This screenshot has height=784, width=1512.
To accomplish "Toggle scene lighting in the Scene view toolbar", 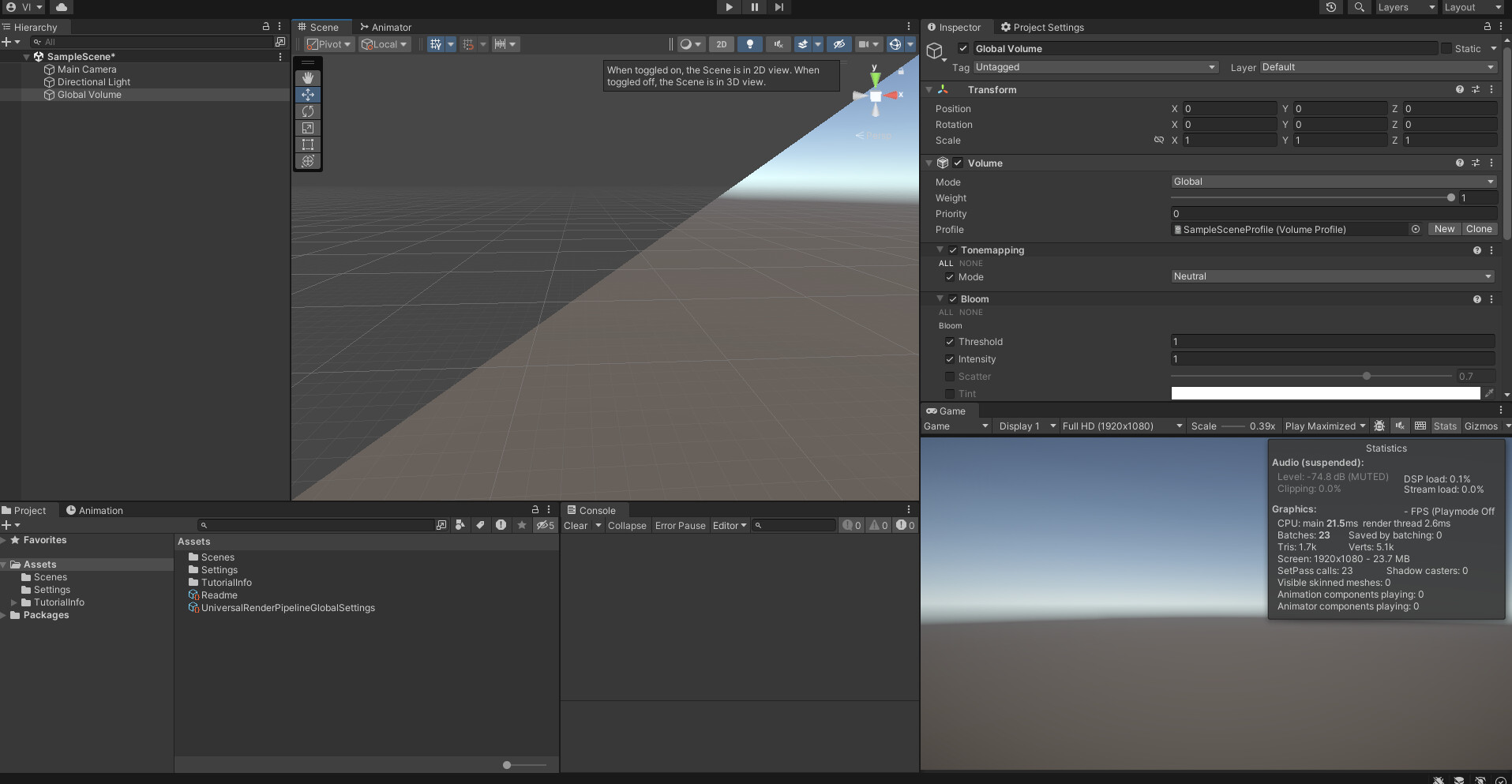I will click(x=749, y=44).
